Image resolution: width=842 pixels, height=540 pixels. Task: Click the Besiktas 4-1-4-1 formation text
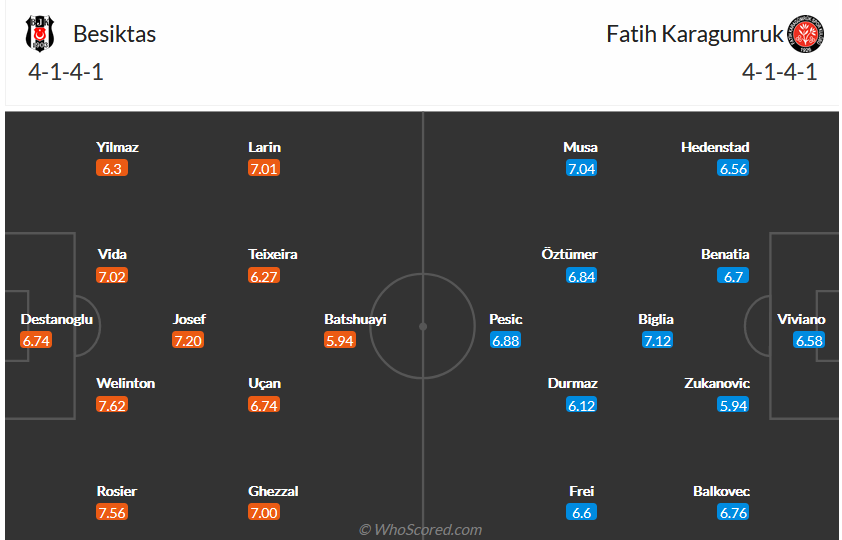[x=67, y=72]
